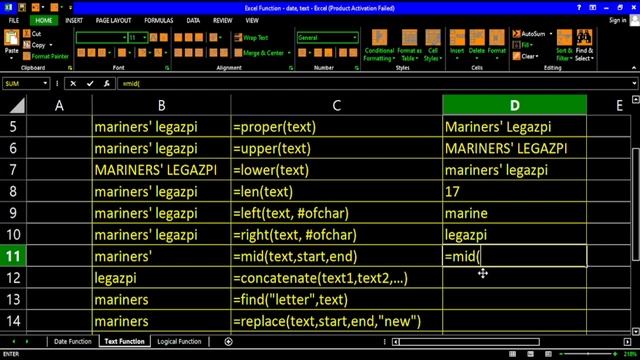Click Sign in at top right
Screen dimensions: 640x360
point(618,20)
